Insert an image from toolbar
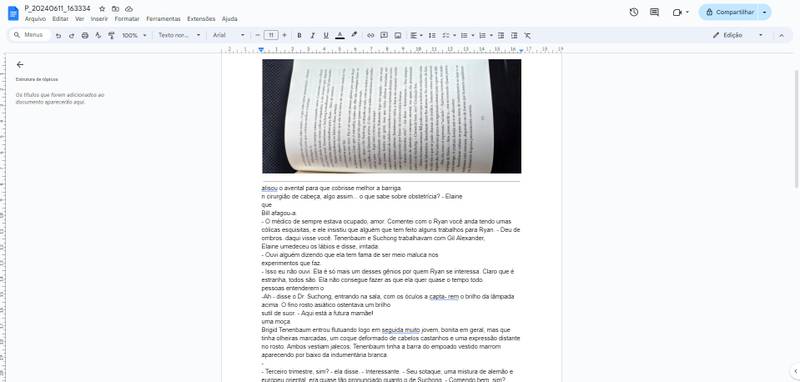800x382 pixels. point(398,35)
